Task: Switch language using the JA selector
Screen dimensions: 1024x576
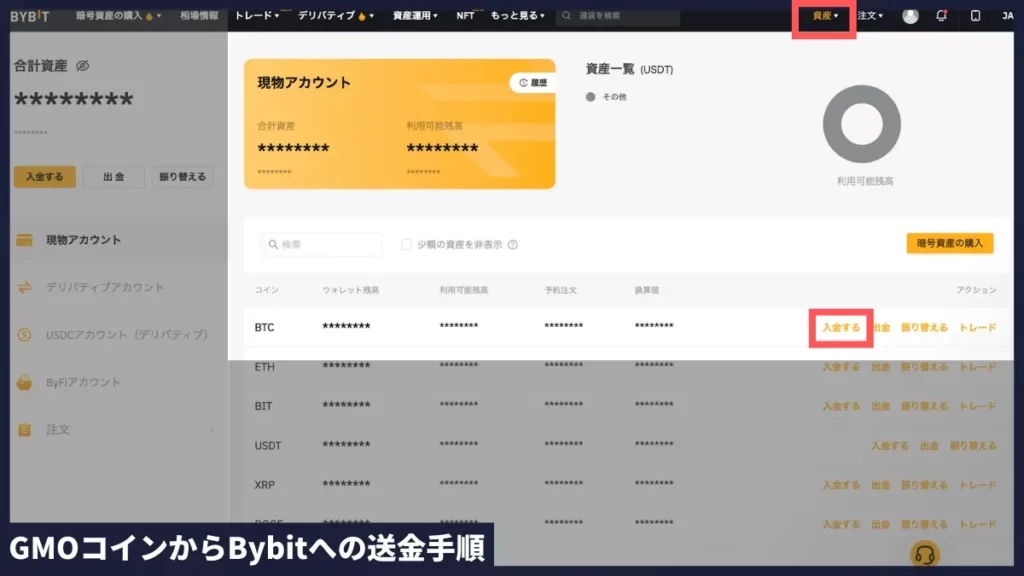Action: coord(1008,16)
